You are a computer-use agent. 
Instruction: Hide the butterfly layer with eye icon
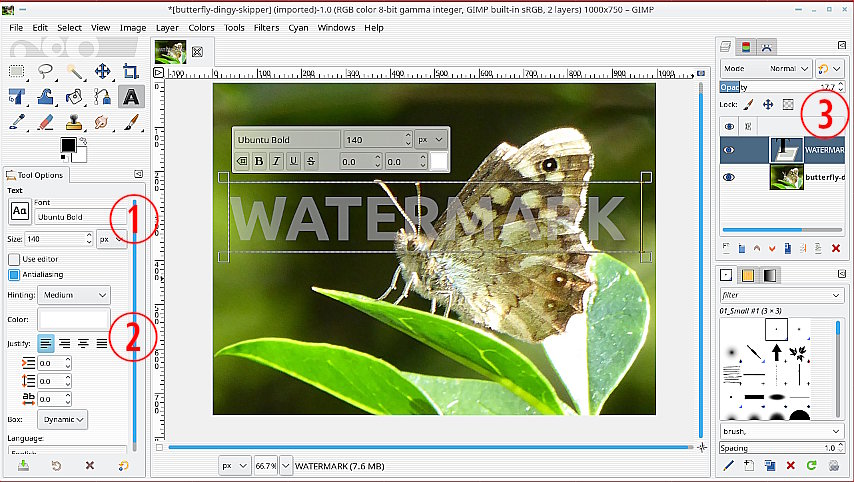[729, 178]
